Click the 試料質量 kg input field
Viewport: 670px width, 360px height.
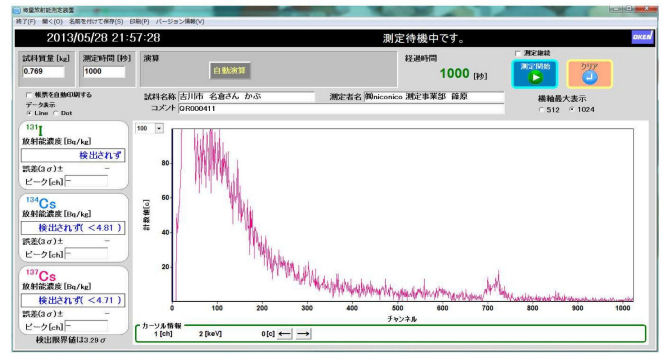point(44,71)
